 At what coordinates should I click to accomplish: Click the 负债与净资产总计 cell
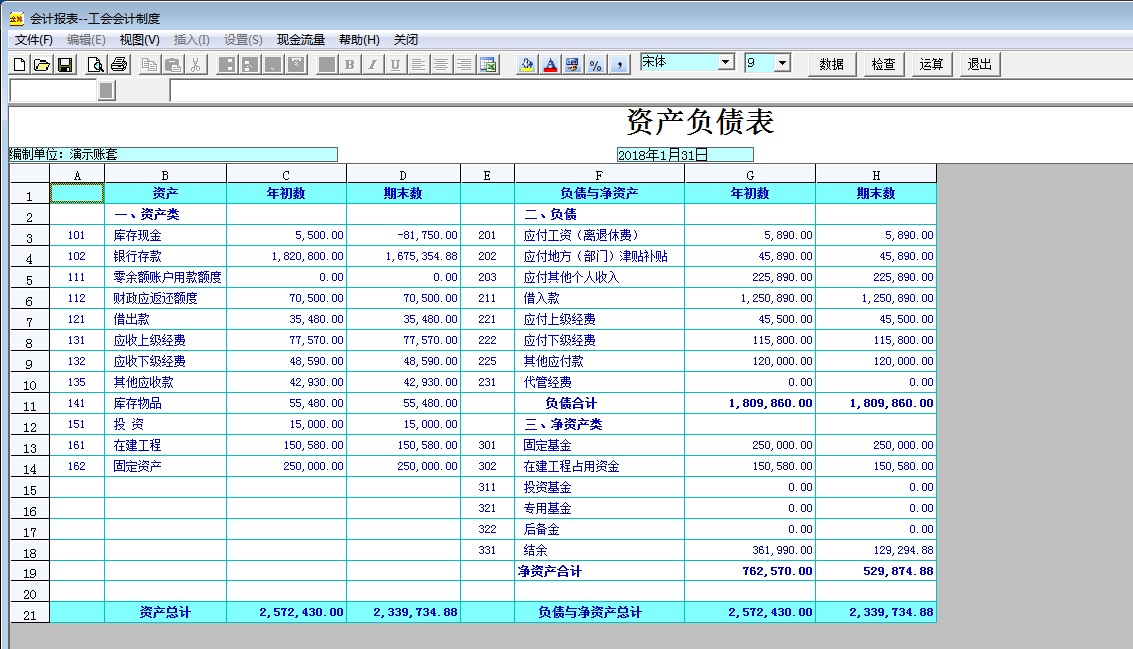pos(599,612)
